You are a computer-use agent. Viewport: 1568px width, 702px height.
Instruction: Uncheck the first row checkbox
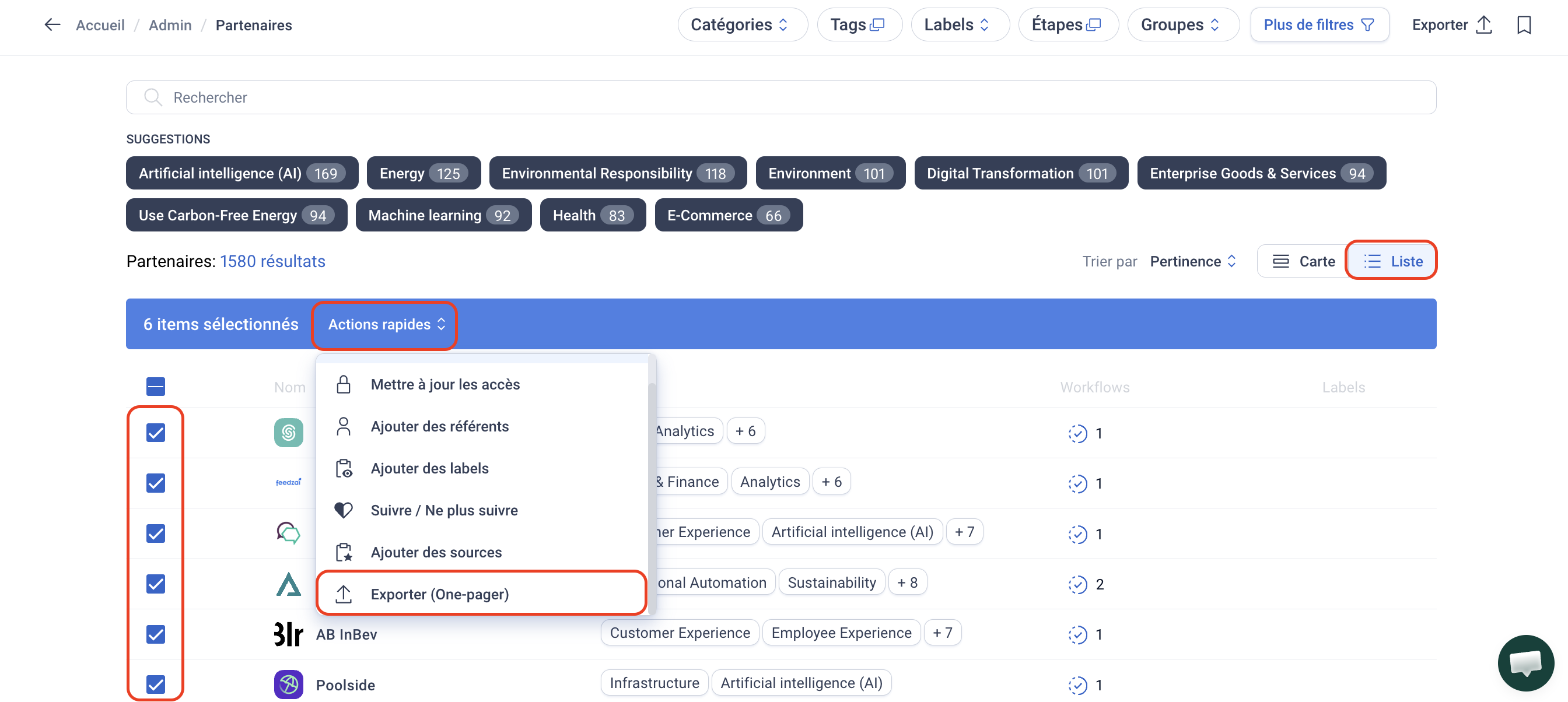click(x=156, y=433)
